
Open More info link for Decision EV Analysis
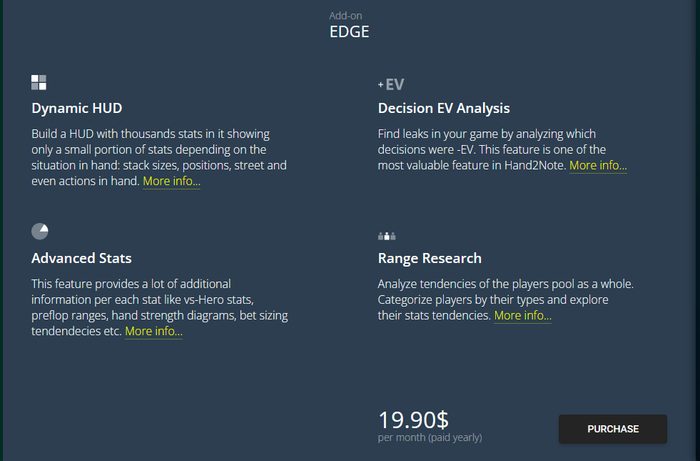(x=598, y=166)
